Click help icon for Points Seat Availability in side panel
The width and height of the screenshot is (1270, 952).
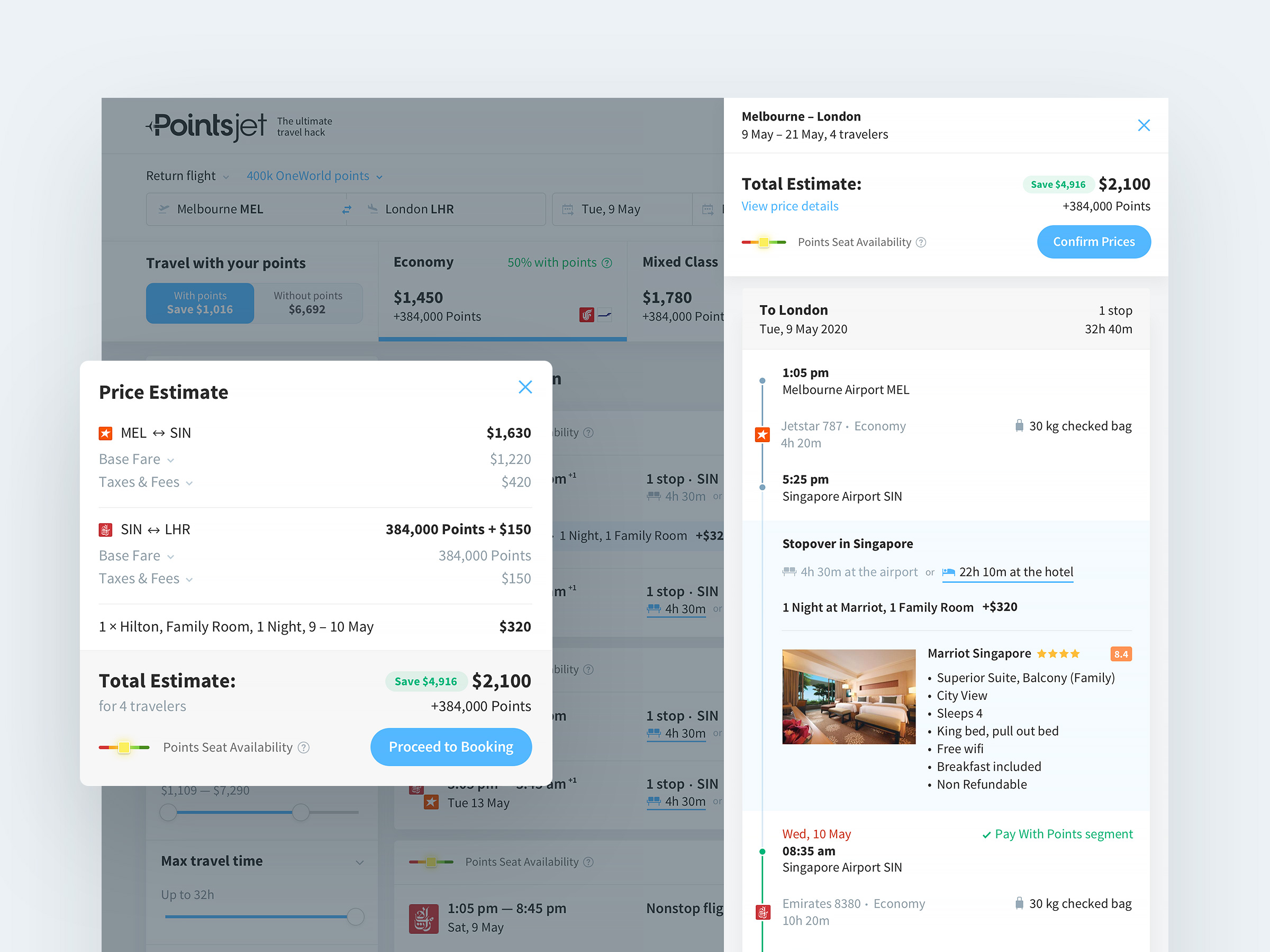click(x=921, y=242)
